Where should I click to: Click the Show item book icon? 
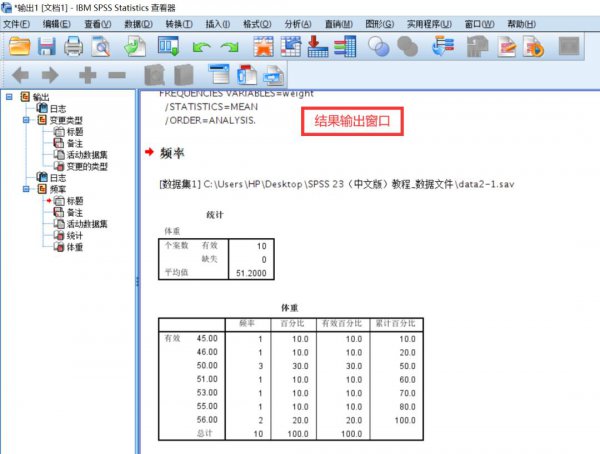click(x=155, y=75)
